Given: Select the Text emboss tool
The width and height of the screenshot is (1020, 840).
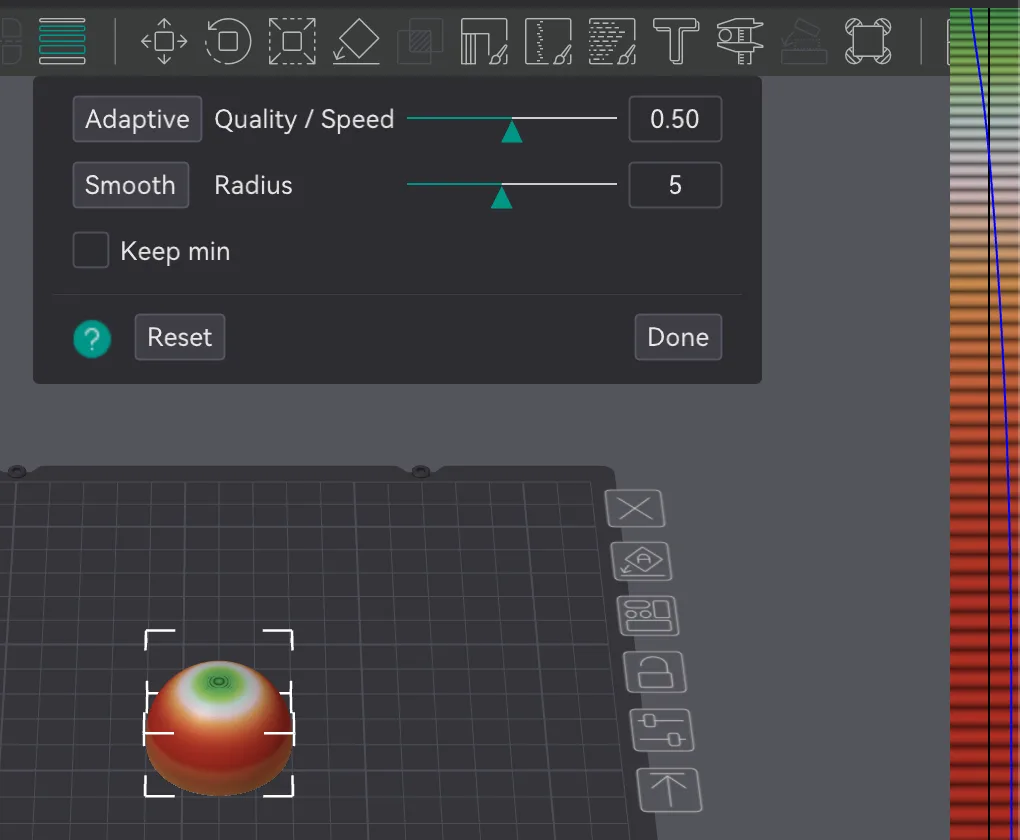Looking at the screenshot, I should (676, 41).
